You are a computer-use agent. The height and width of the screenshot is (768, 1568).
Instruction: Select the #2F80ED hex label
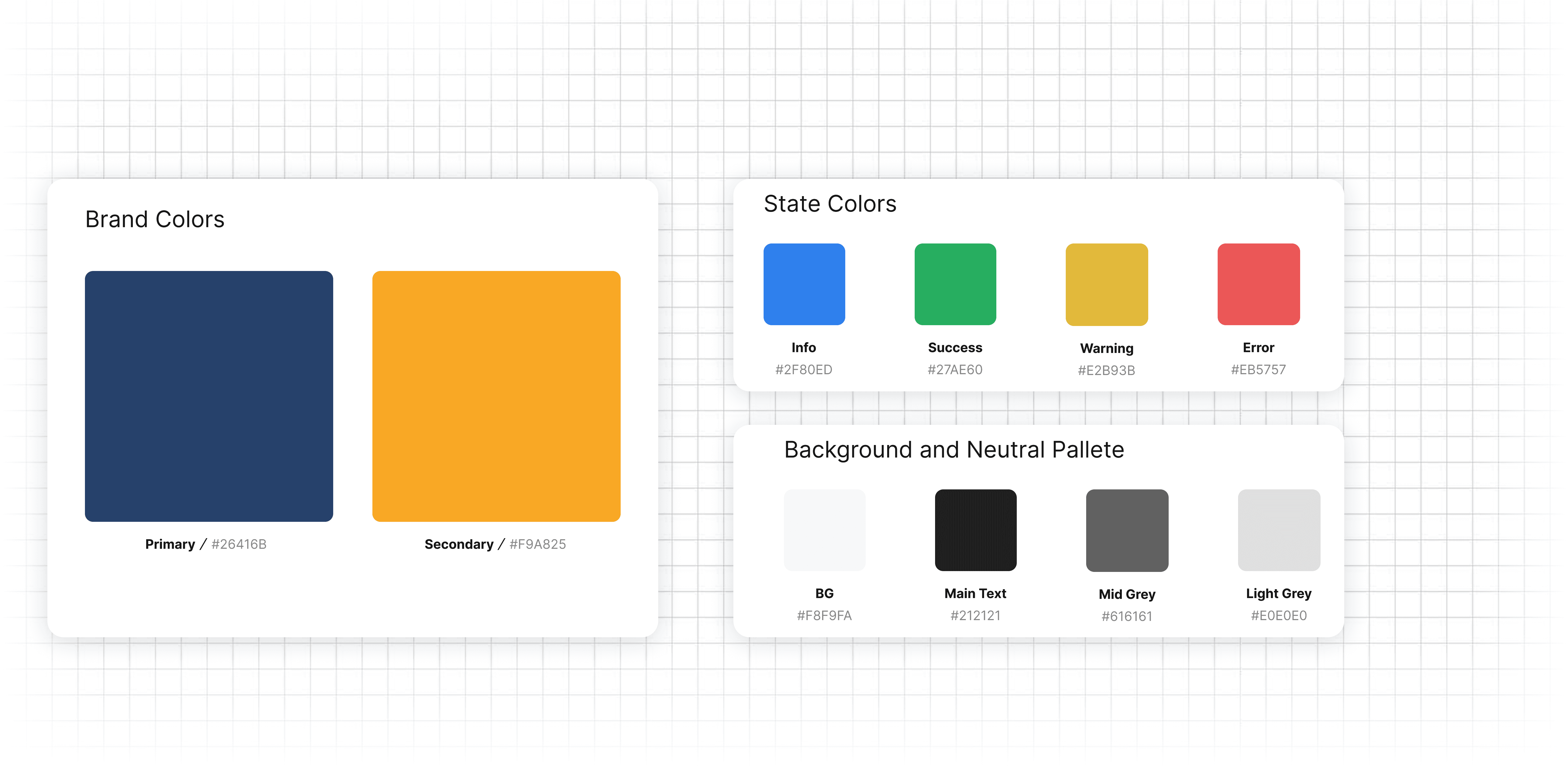(x=804, y=370)
